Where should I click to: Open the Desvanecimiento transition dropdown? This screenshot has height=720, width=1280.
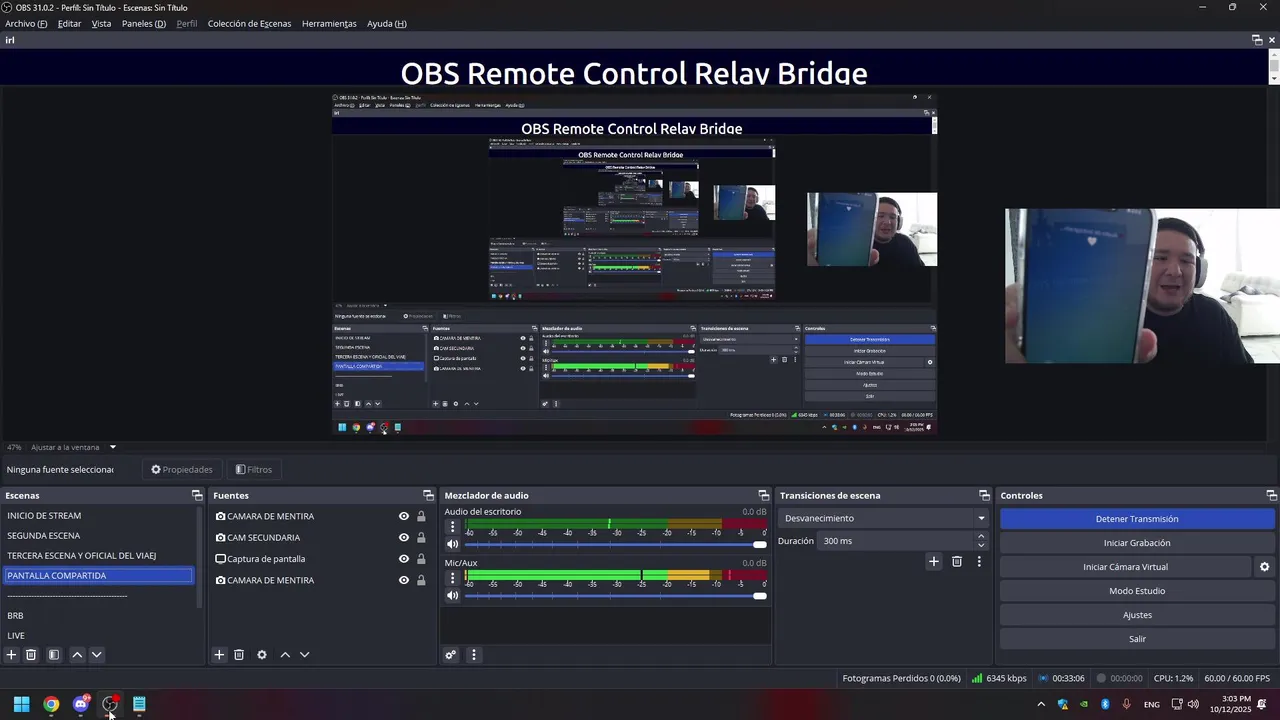click(884, 518)
